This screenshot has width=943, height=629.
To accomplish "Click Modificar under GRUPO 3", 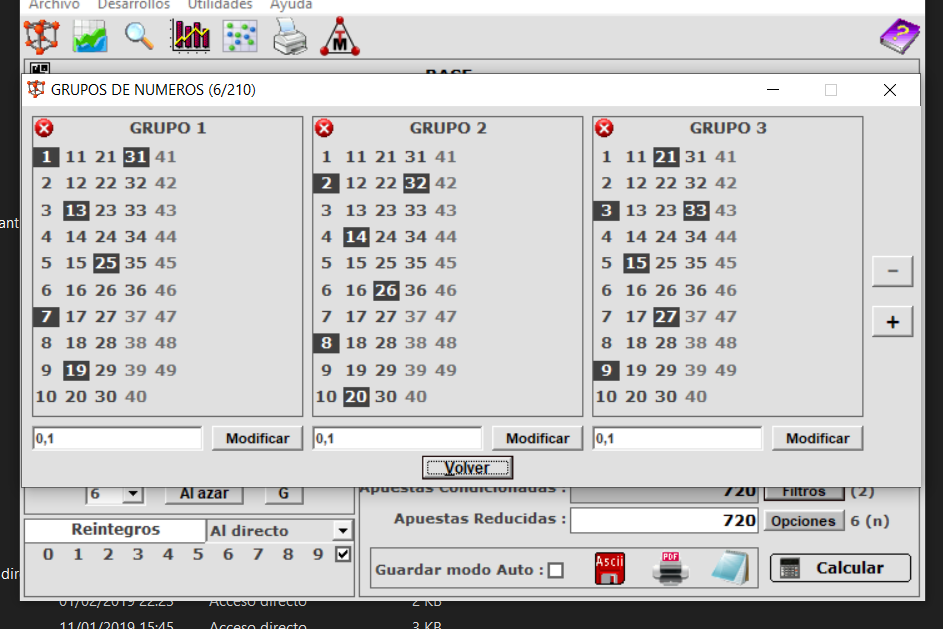I will [x=818, y=438].
